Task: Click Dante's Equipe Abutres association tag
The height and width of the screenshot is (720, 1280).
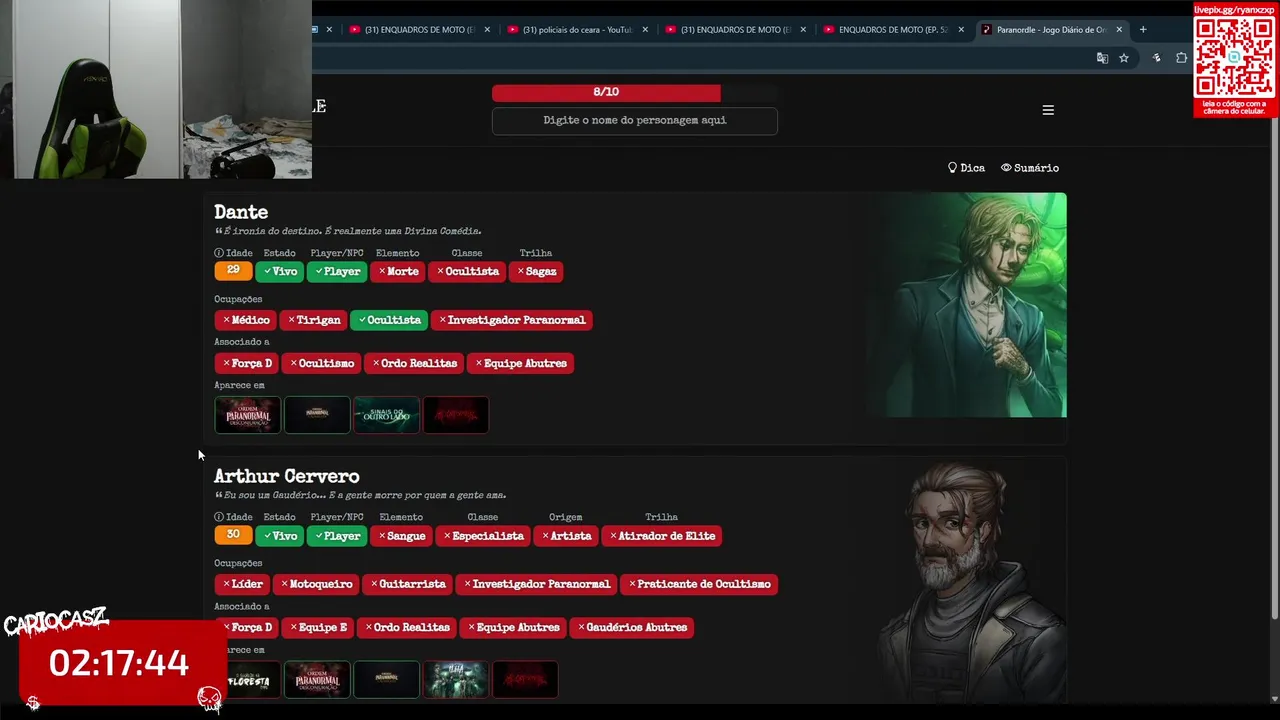Action: coord(520,363)
